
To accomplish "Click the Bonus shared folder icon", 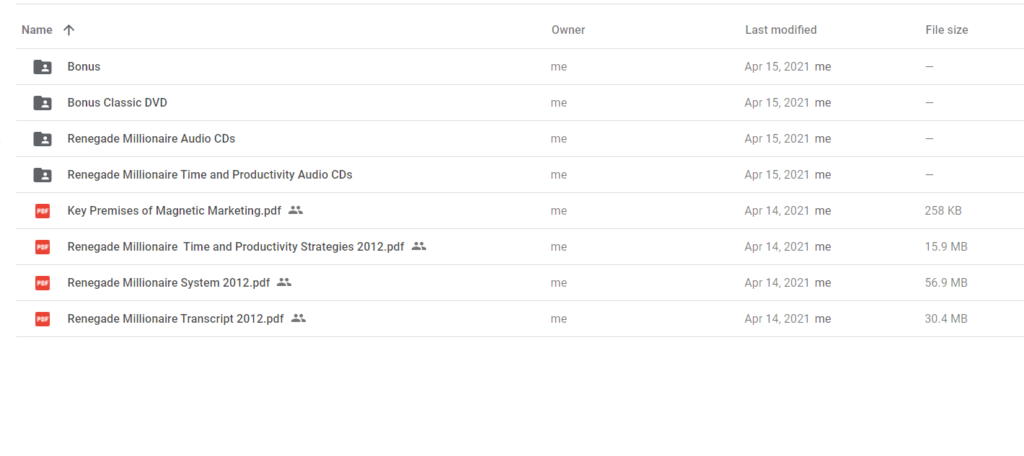I will (42, 67).
